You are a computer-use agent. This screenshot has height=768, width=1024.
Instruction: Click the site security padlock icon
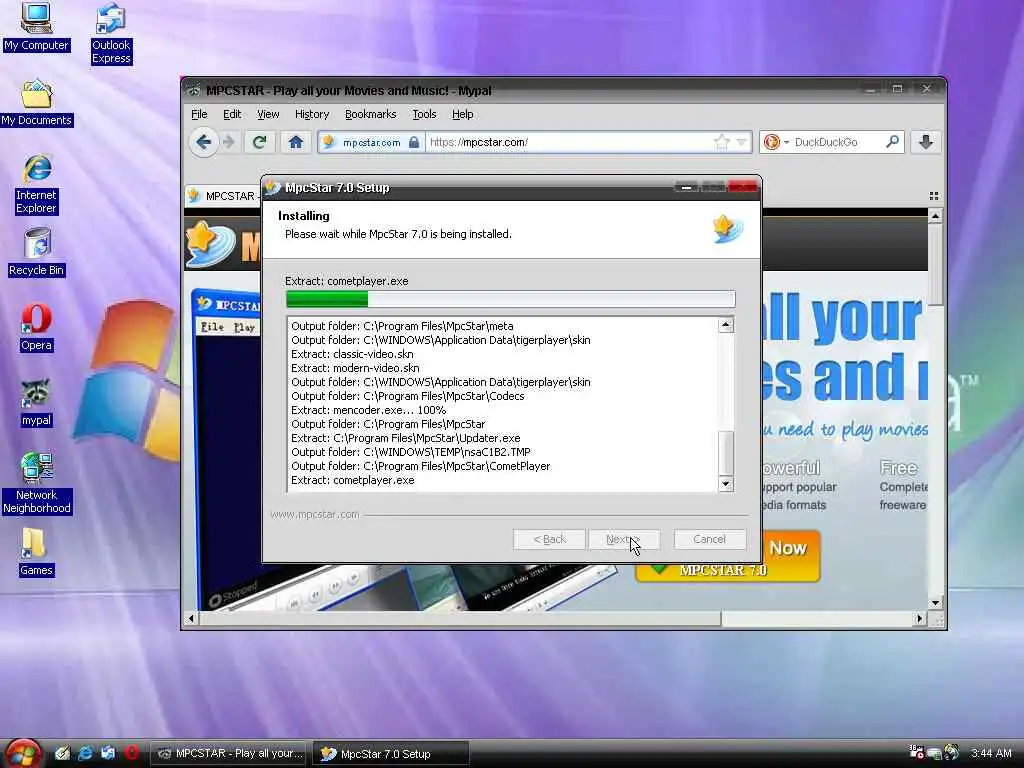click(x=414, y=142)
